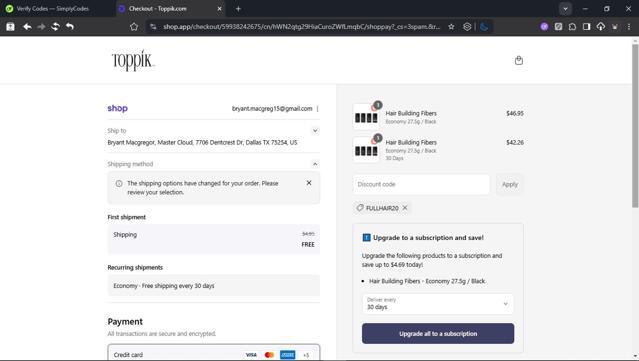Remove the FULLHAIR20 discount code
639x361 pixels.
[x=405, y=208]
